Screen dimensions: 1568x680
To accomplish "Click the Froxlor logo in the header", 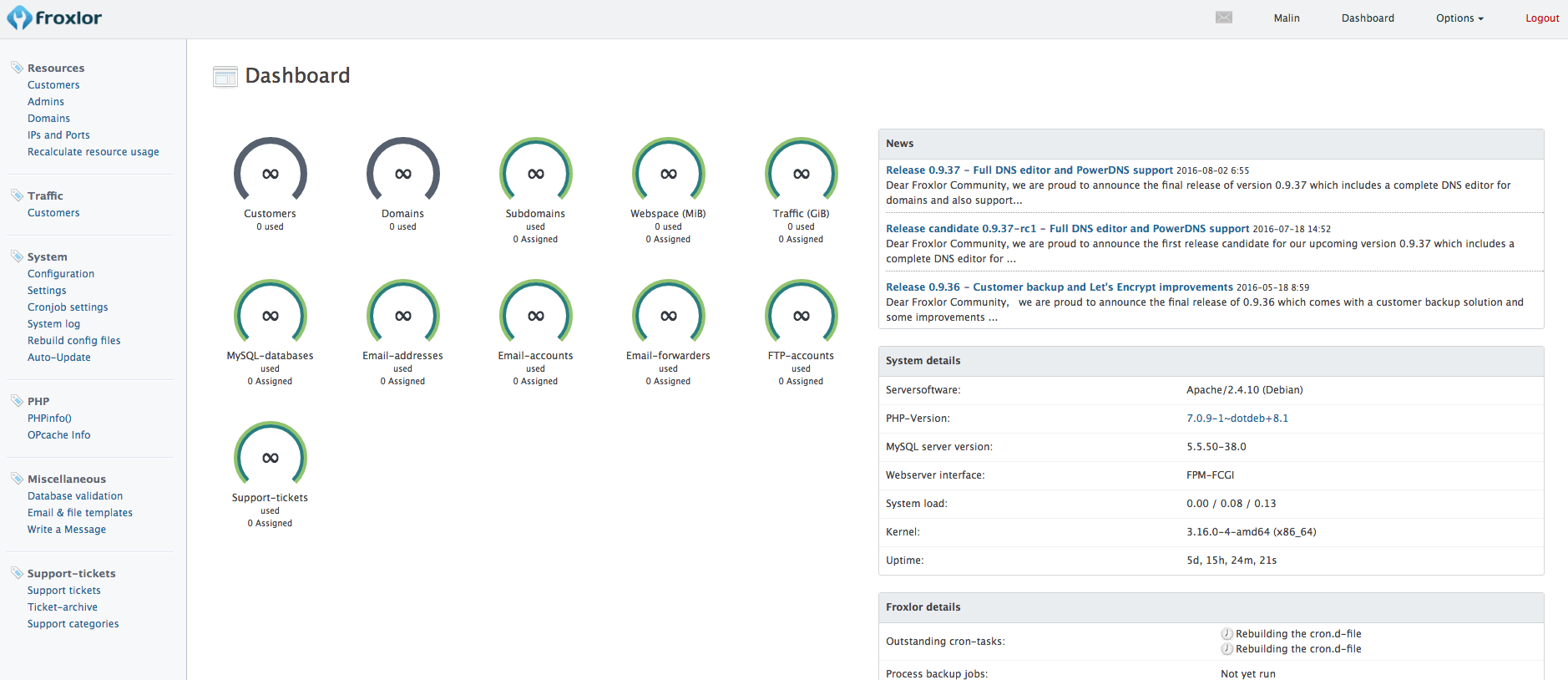I will tap(55, 18).
